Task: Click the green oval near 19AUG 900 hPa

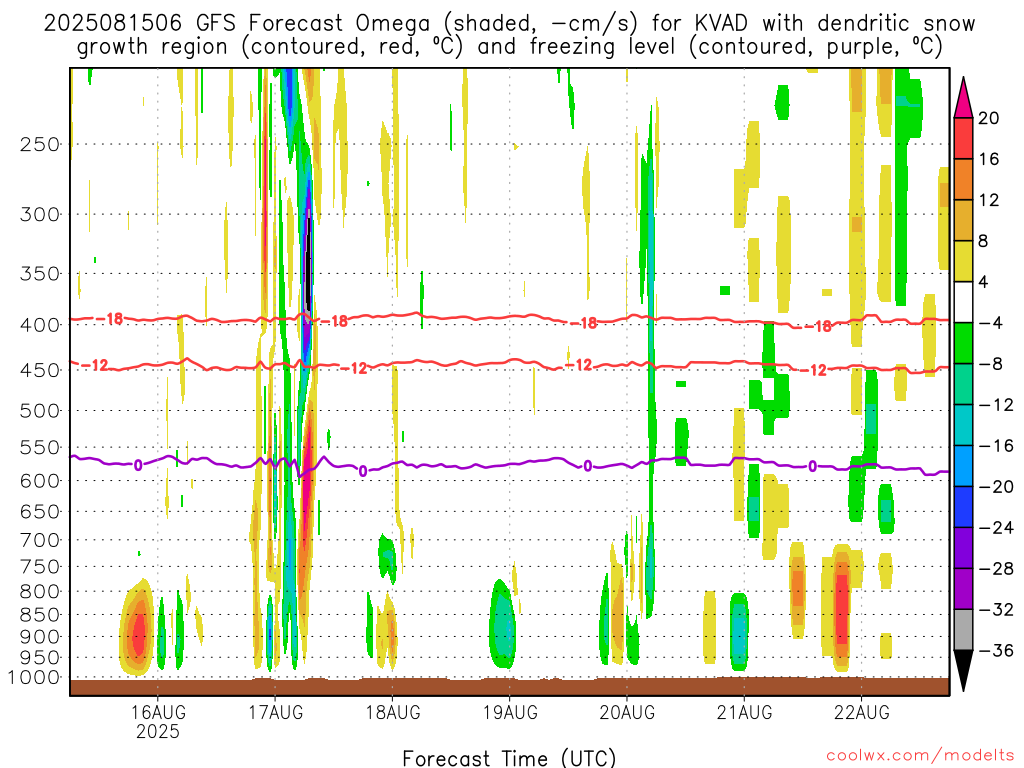Action: point(503,624)
